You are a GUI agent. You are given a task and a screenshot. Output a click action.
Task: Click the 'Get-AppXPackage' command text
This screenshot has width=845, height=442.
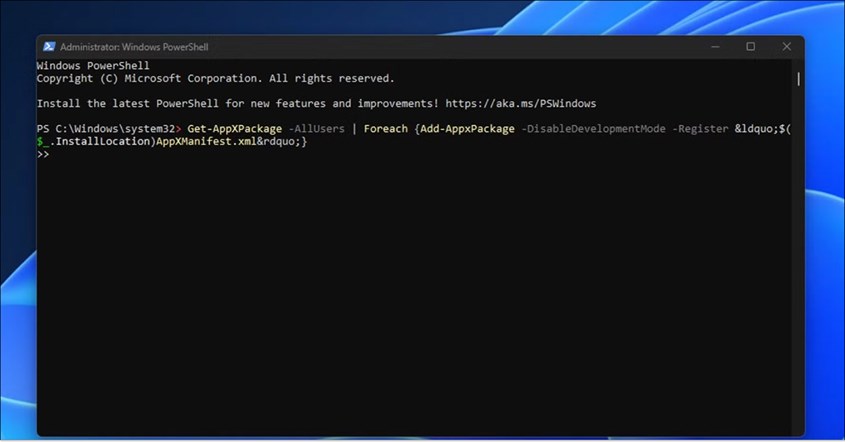pos(234,128)
